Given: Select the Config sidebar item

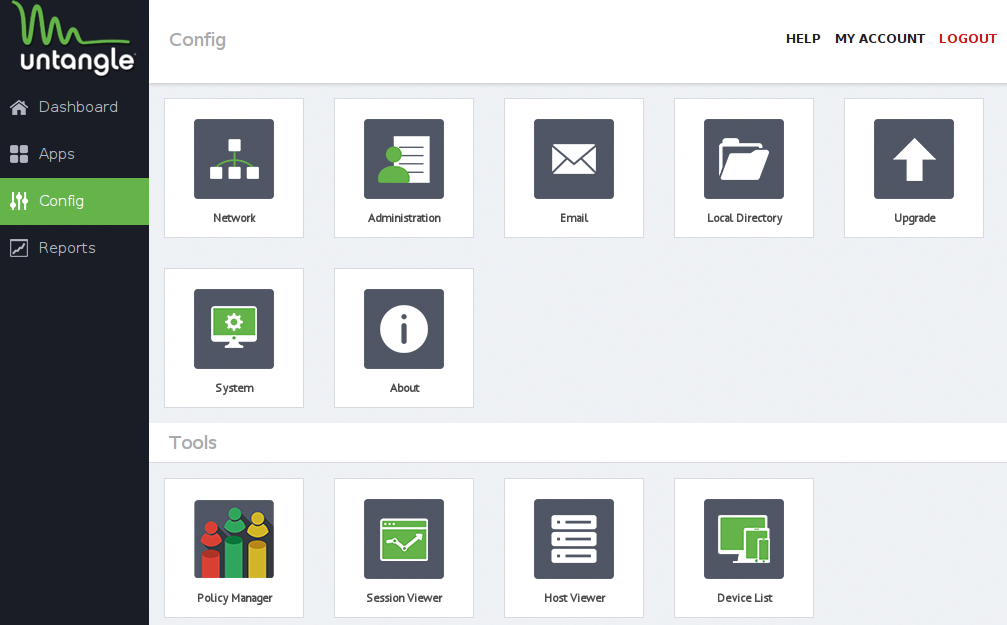Looking at the screenshot, I should [74, 201].
